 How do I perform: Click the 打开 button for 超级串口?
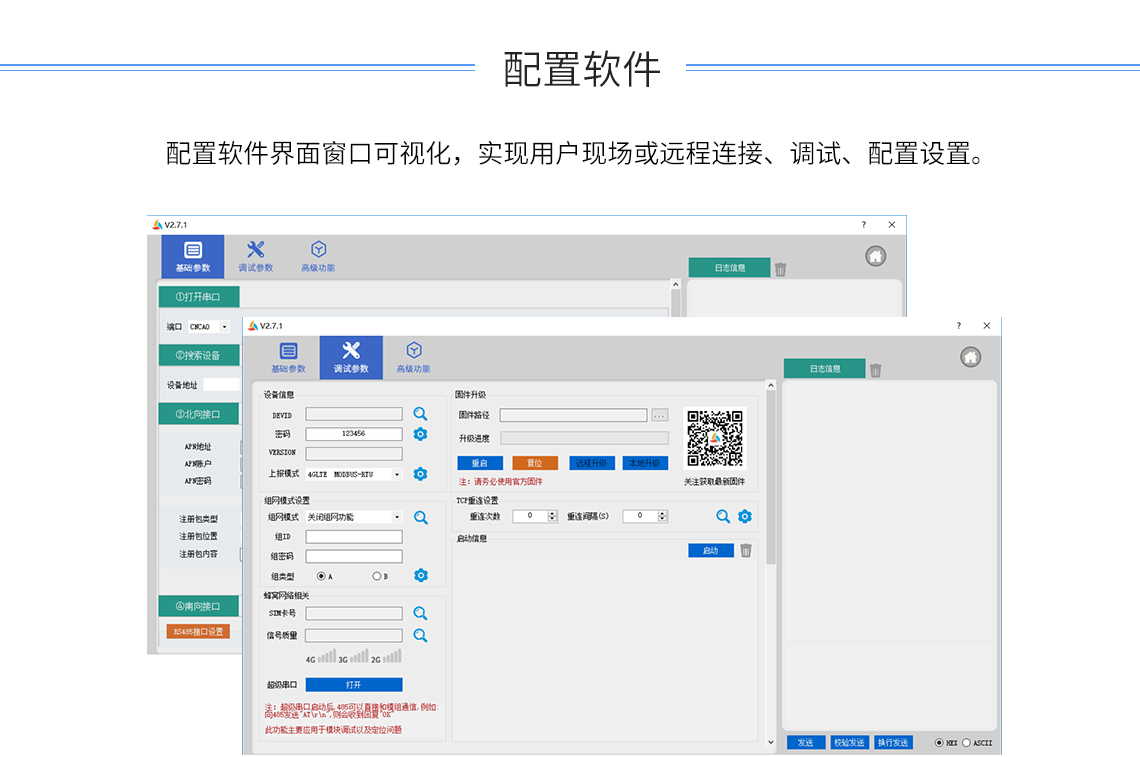(x=355, y=684)
